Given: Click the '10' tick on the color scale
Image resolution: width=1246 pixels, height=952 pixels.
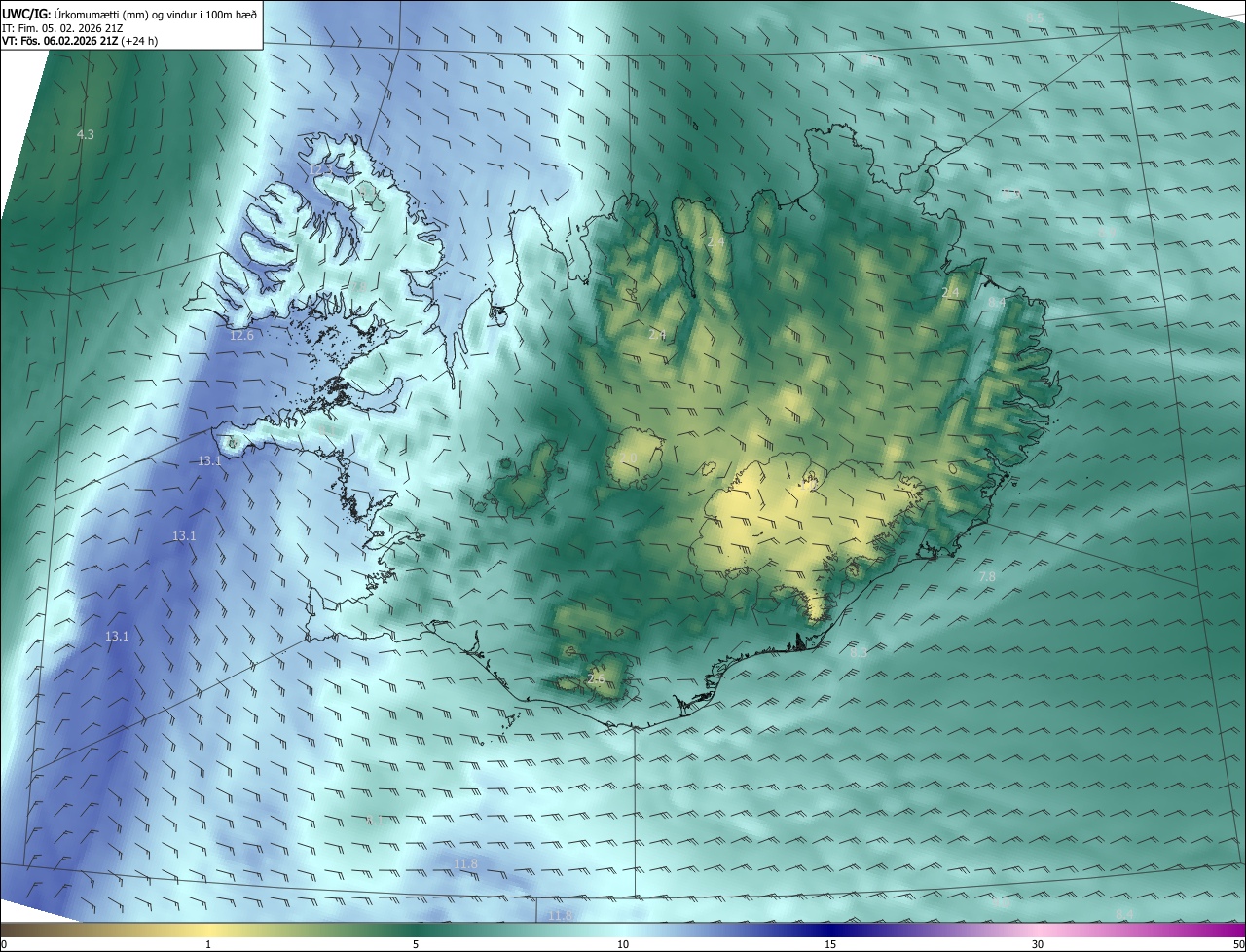Looking at the screenshot, I should tap(623, 945).
